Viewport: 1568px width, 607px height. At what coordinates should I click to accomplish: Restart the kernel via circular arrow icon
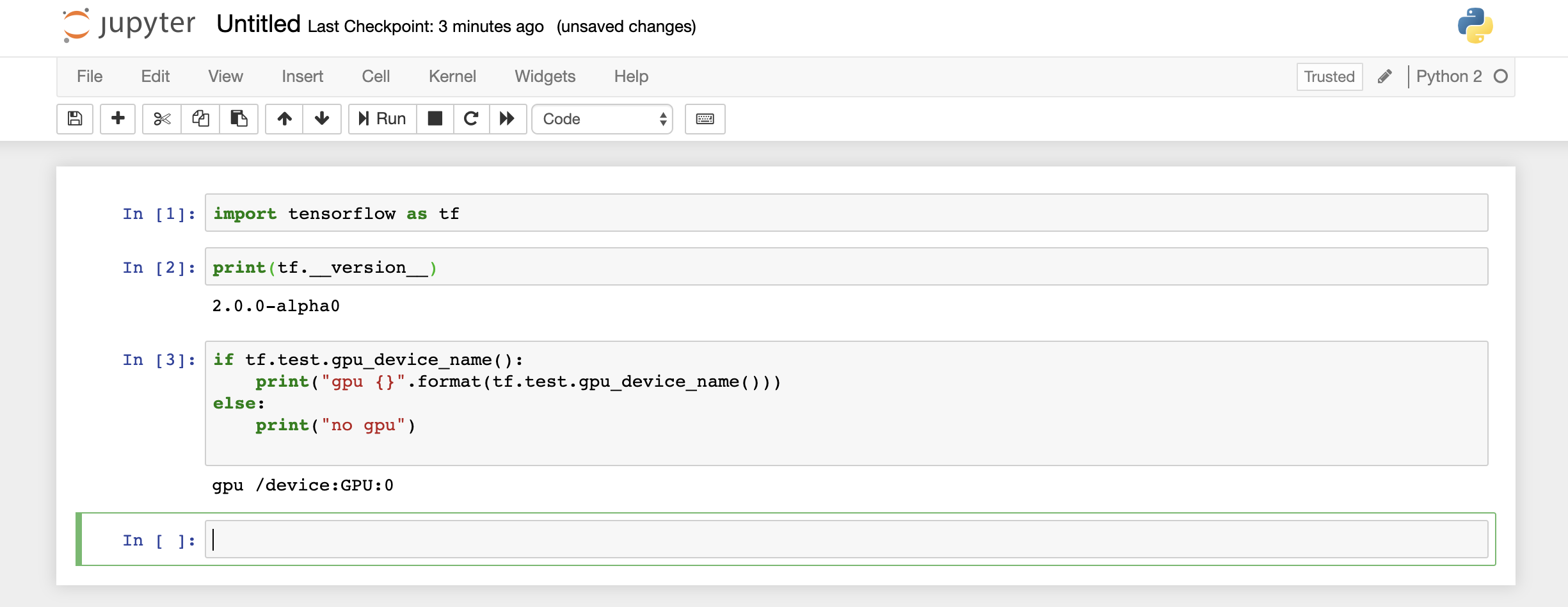(x=472, y=118)
